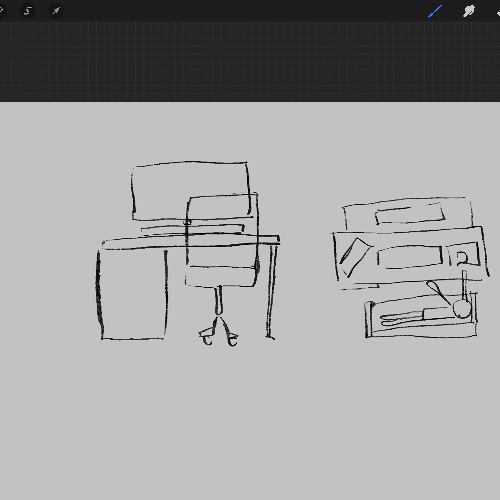Open the Adjustments wand at the toolbar edge

pyautogui.click(x=1, y=11)
